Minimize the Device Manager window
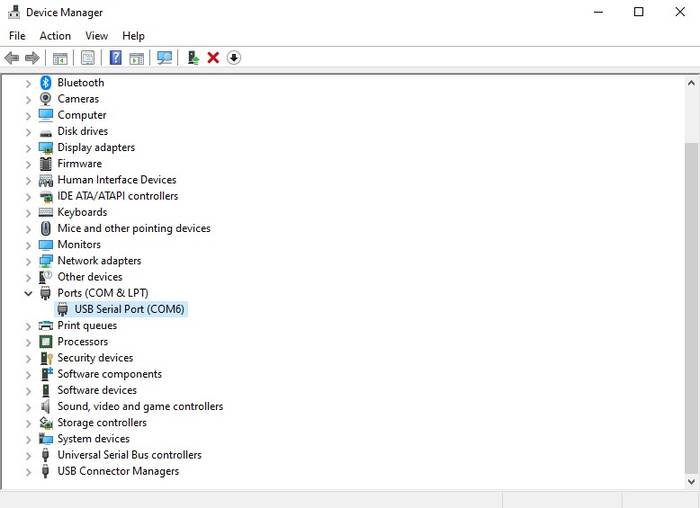This screenshot has height=508, width=700. [x=598, y=12]
